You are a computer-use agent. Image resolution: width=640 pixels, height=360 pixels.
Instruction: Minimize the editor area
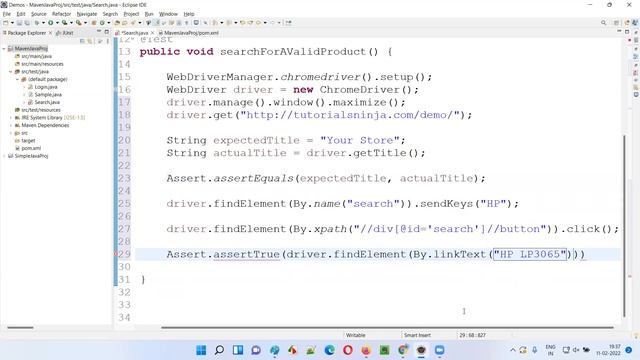coord(619,32)
